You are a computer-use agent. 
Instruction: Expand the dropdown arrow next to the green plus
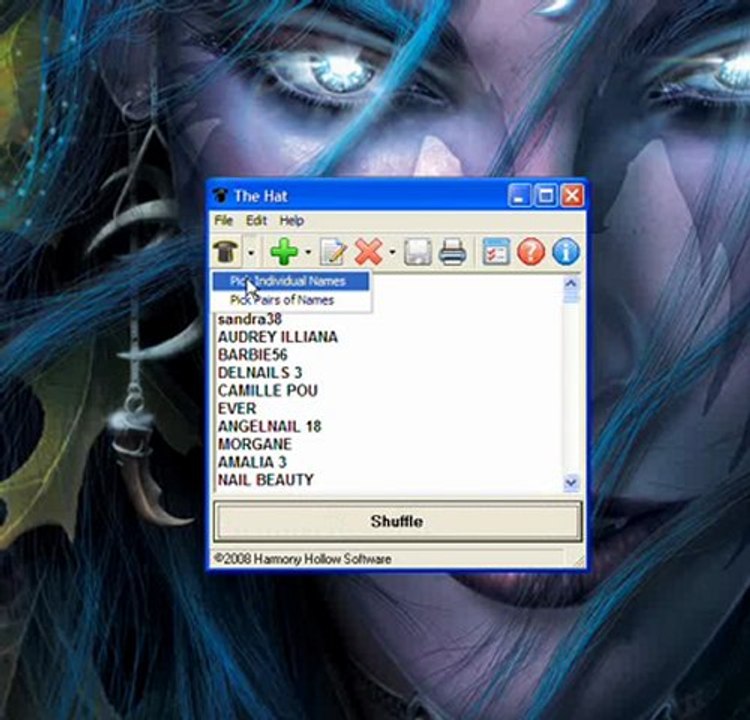[308, 252]
